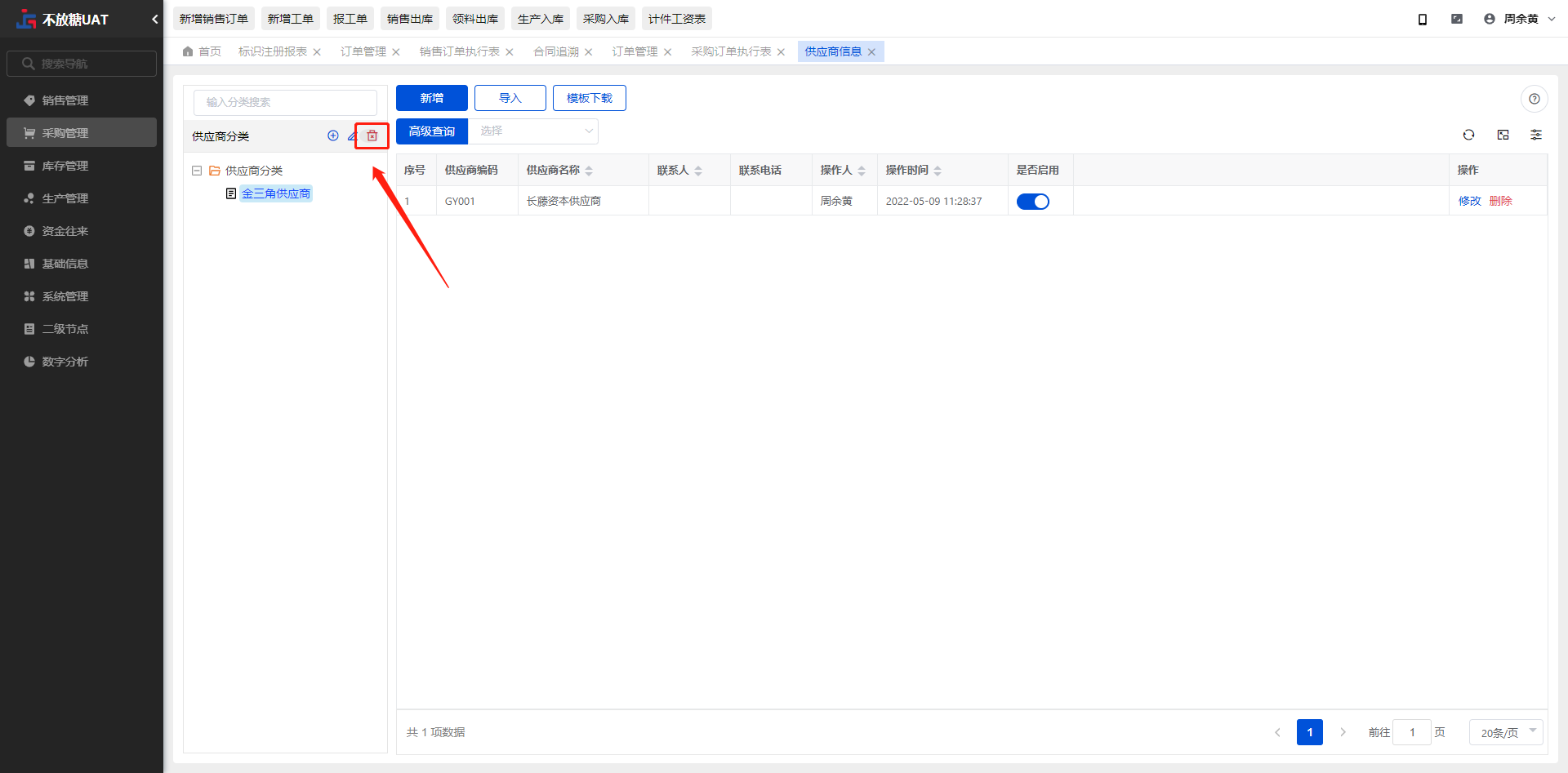Select 金三角供应商 in the category tree
This screenshot has width=1568, height=773.
276,193
